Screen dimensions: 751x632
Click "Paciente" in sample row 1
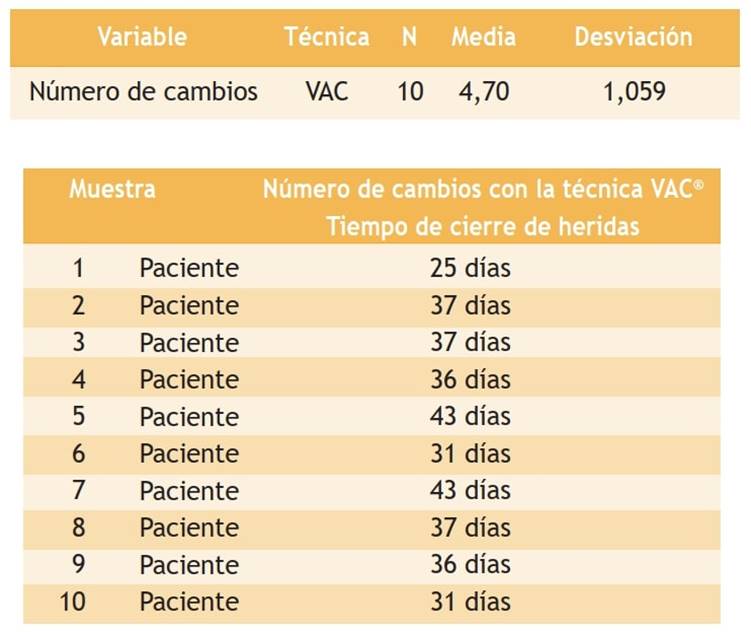tap(189, 268)
